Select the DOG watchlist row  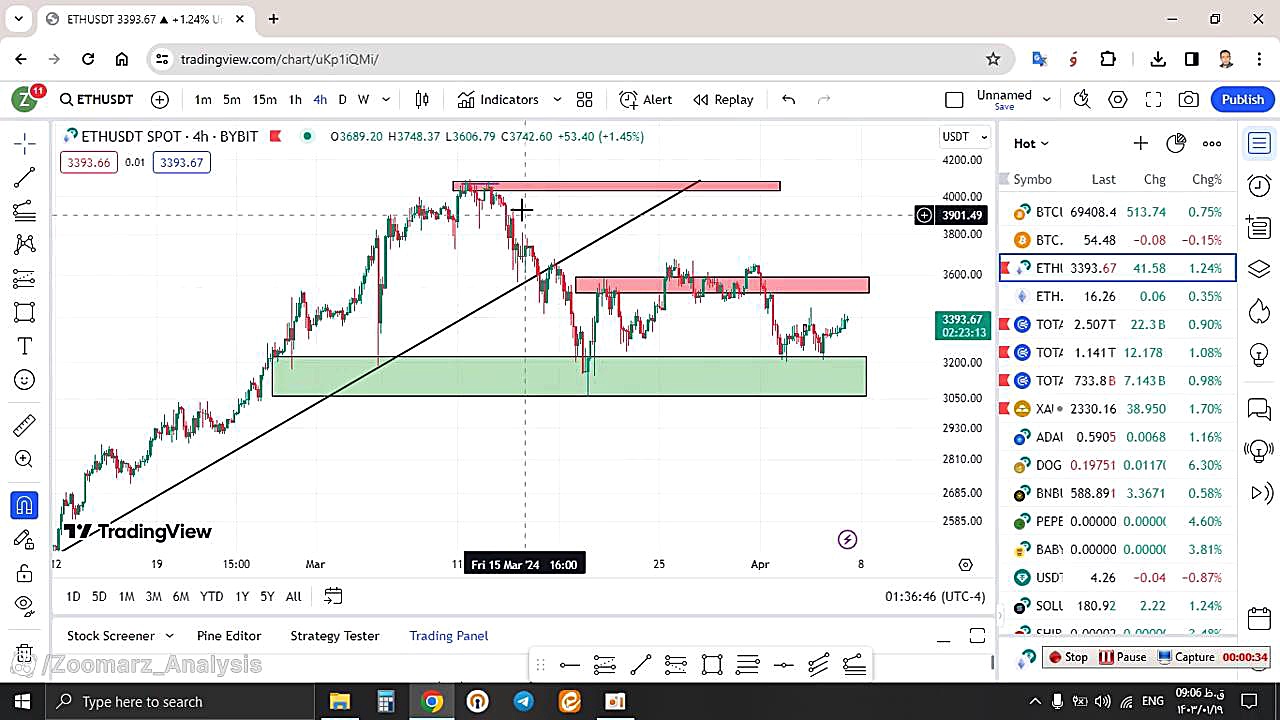click(x=1118, y=465)
